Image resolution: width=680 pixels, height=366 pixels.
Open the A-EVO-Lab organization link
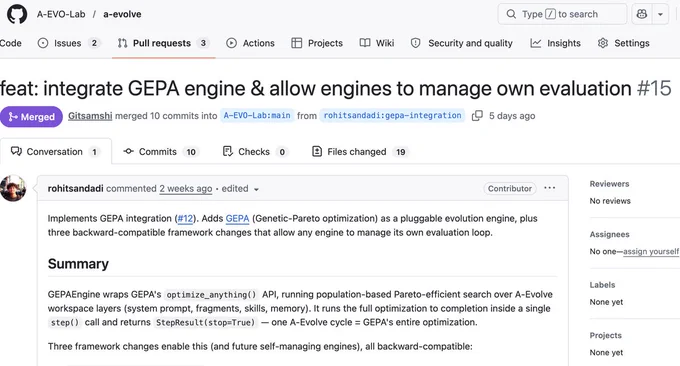tap(61, 14)
